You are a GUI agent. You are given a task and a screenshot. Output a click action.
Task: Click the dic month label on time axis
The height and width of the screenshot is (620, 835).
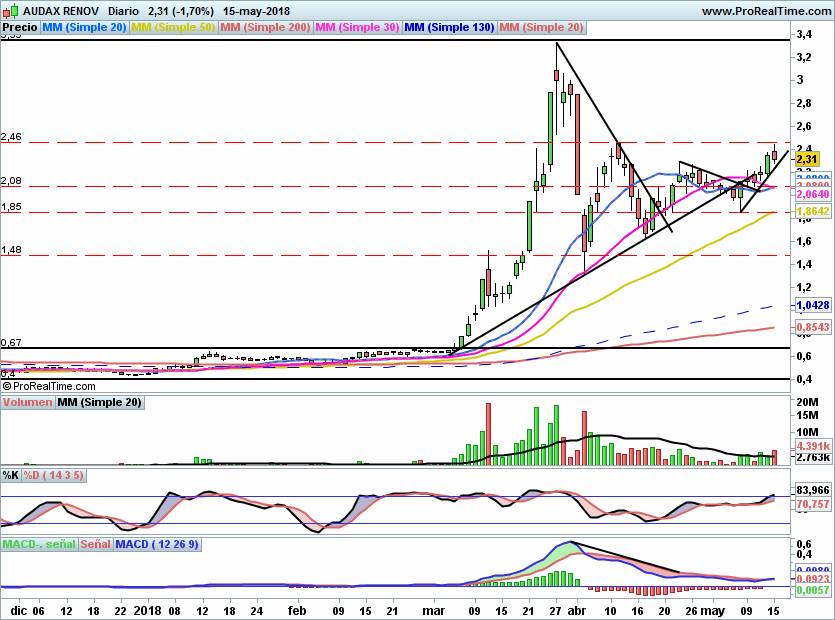coord(19,610)
